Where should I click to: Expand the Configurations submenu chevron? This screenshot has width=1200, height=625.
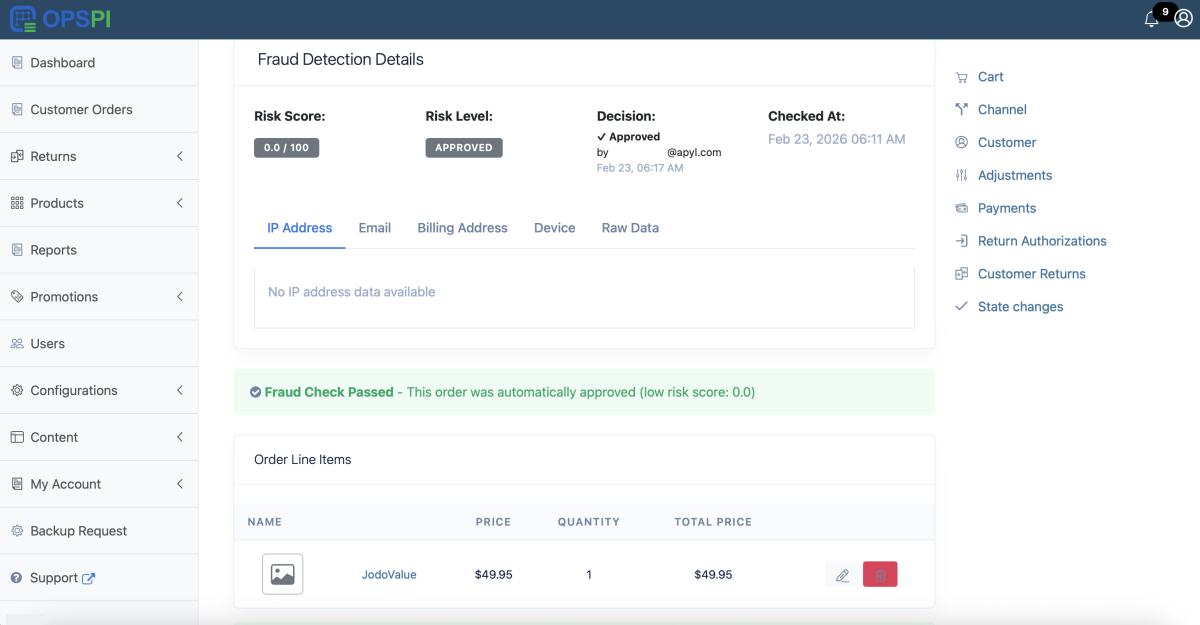tap(180, 390)
